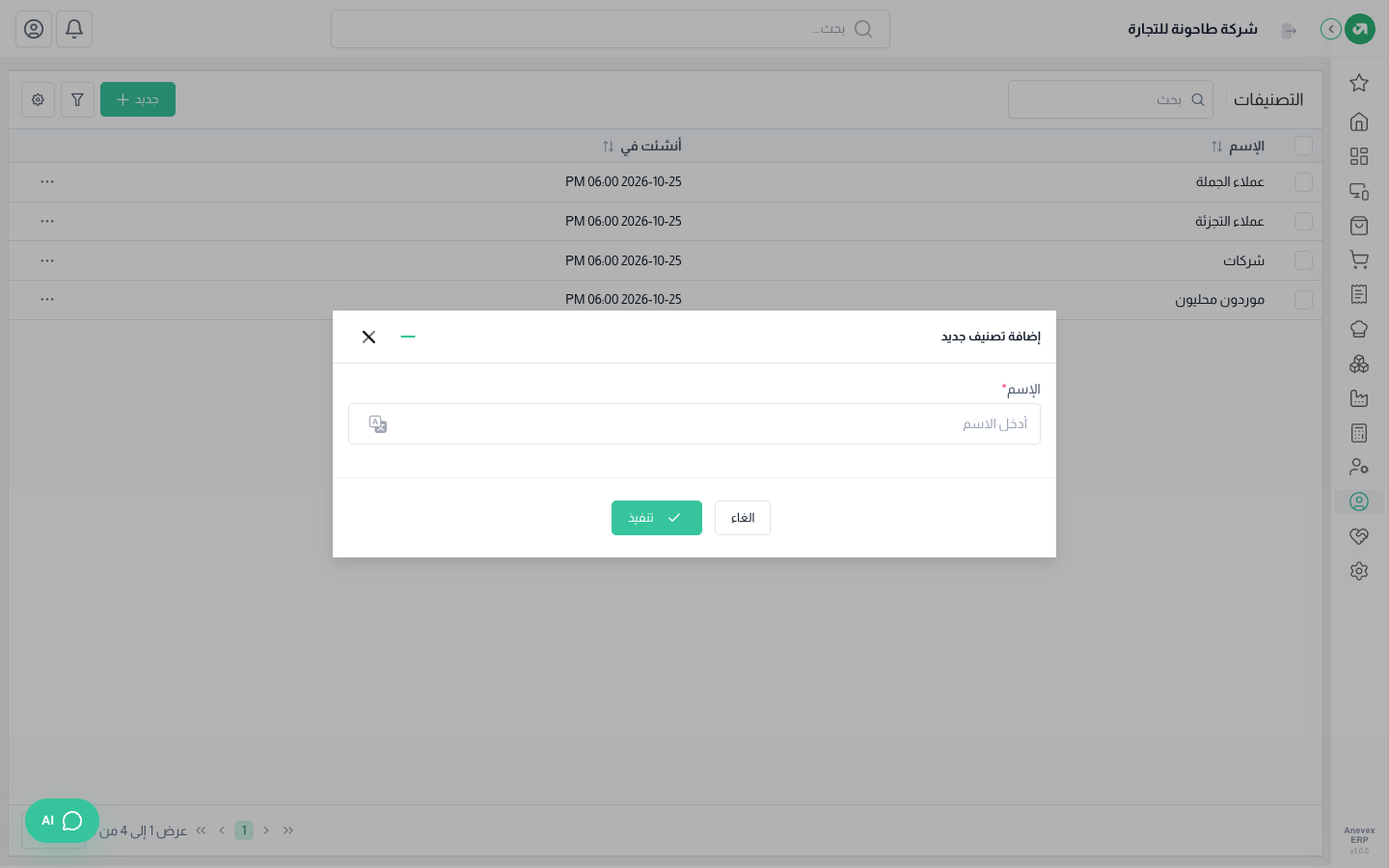Open the AI chat assistant

click(x=62, y=821)
